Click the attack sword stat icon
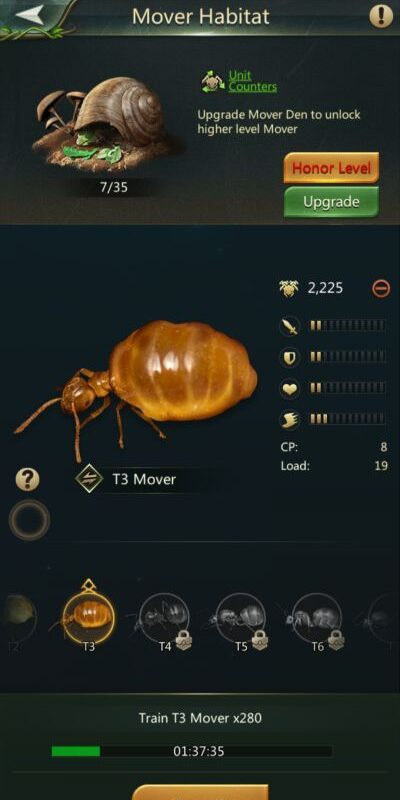400x800 pixels. click(290, 326)
